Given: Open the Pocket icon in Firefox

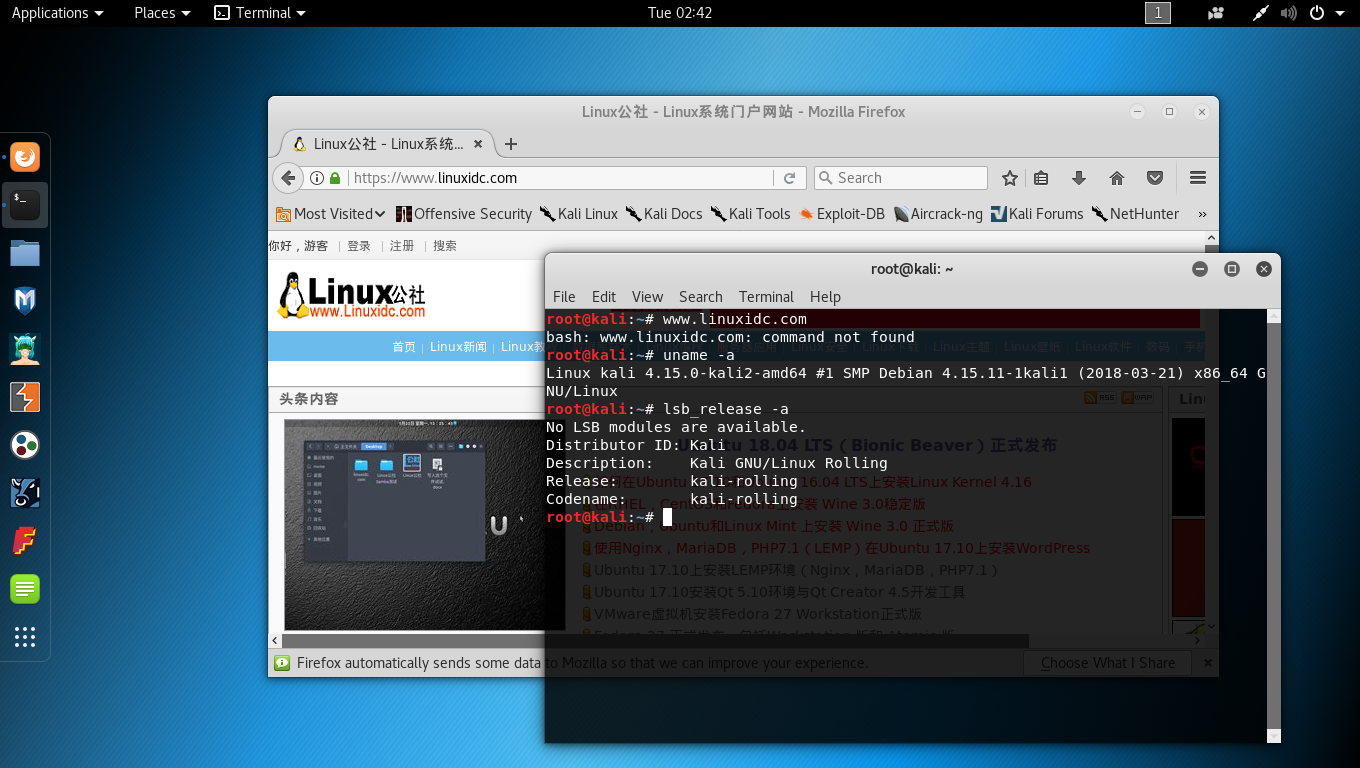Looking at the screenshot, I should (x=1155, y=178).
